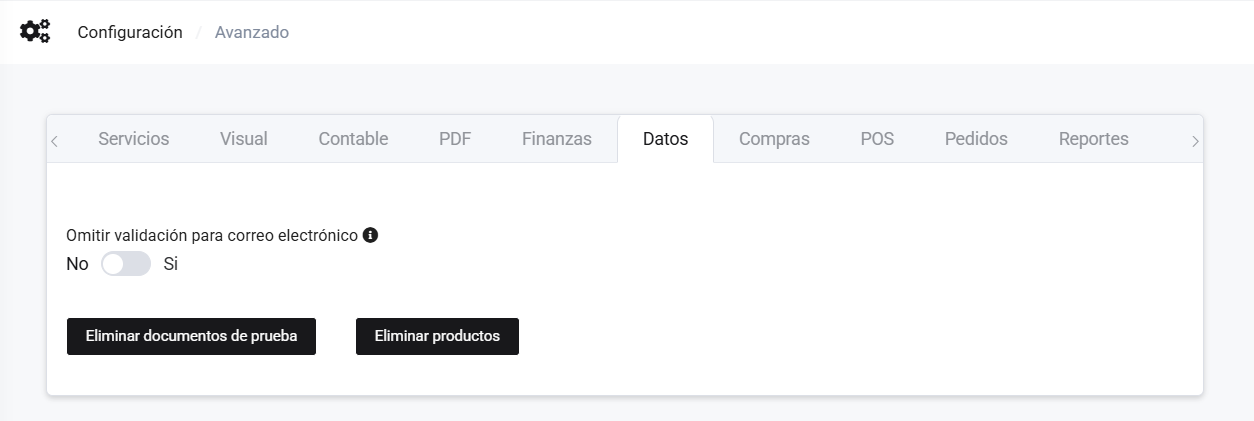
Task: Show the Pedidos tab
Action: point(976,139)
